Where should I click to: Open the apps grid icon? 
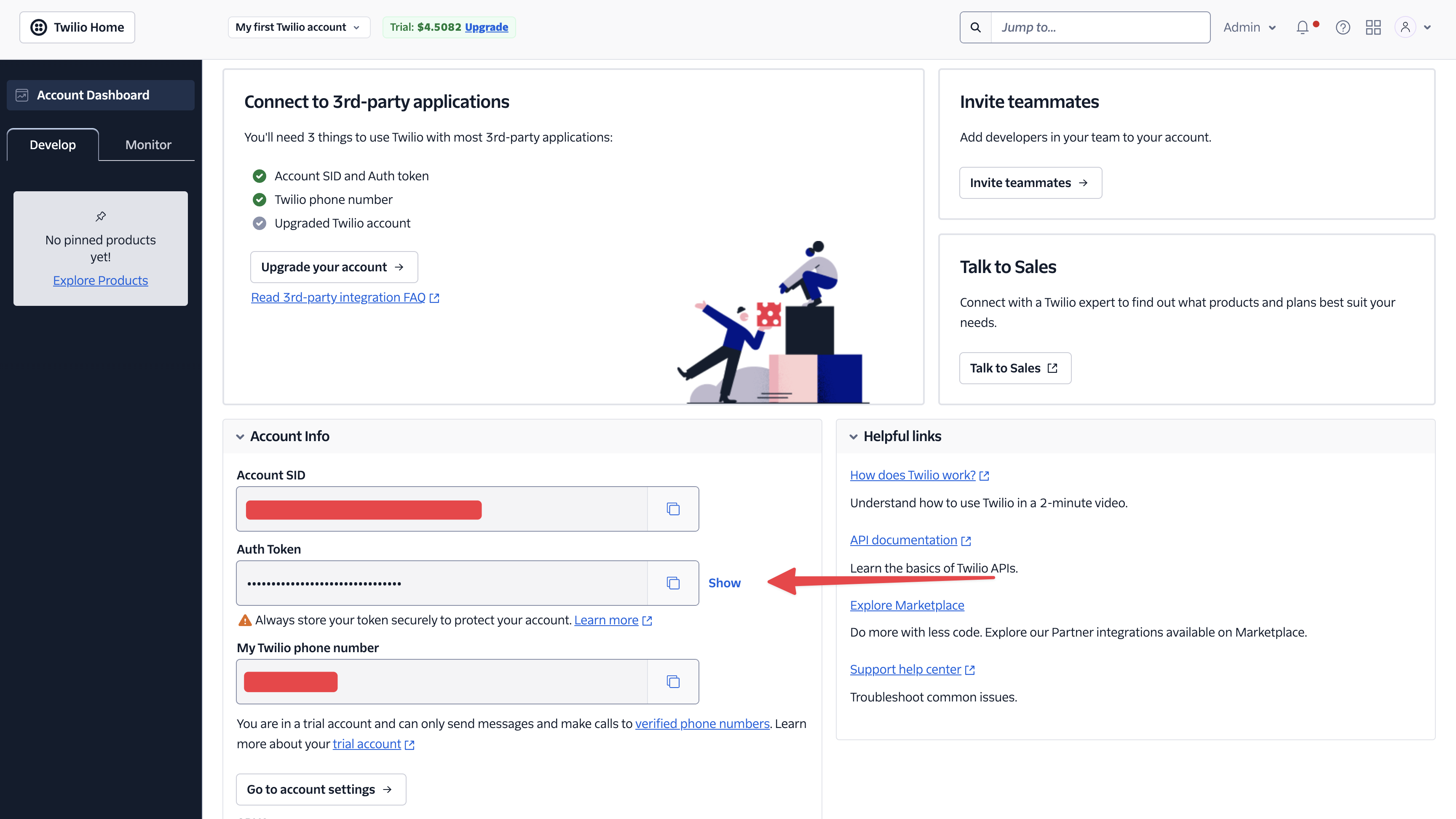point(1373,27)
